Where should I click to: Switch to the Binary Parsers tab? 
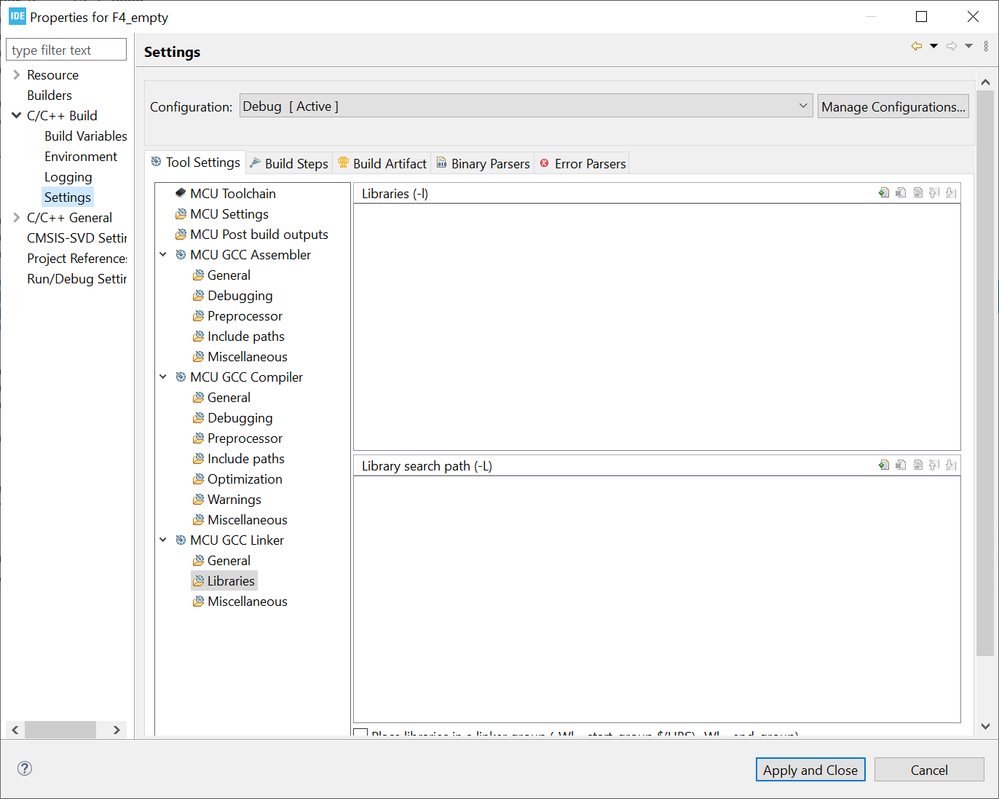click(484, 164)
